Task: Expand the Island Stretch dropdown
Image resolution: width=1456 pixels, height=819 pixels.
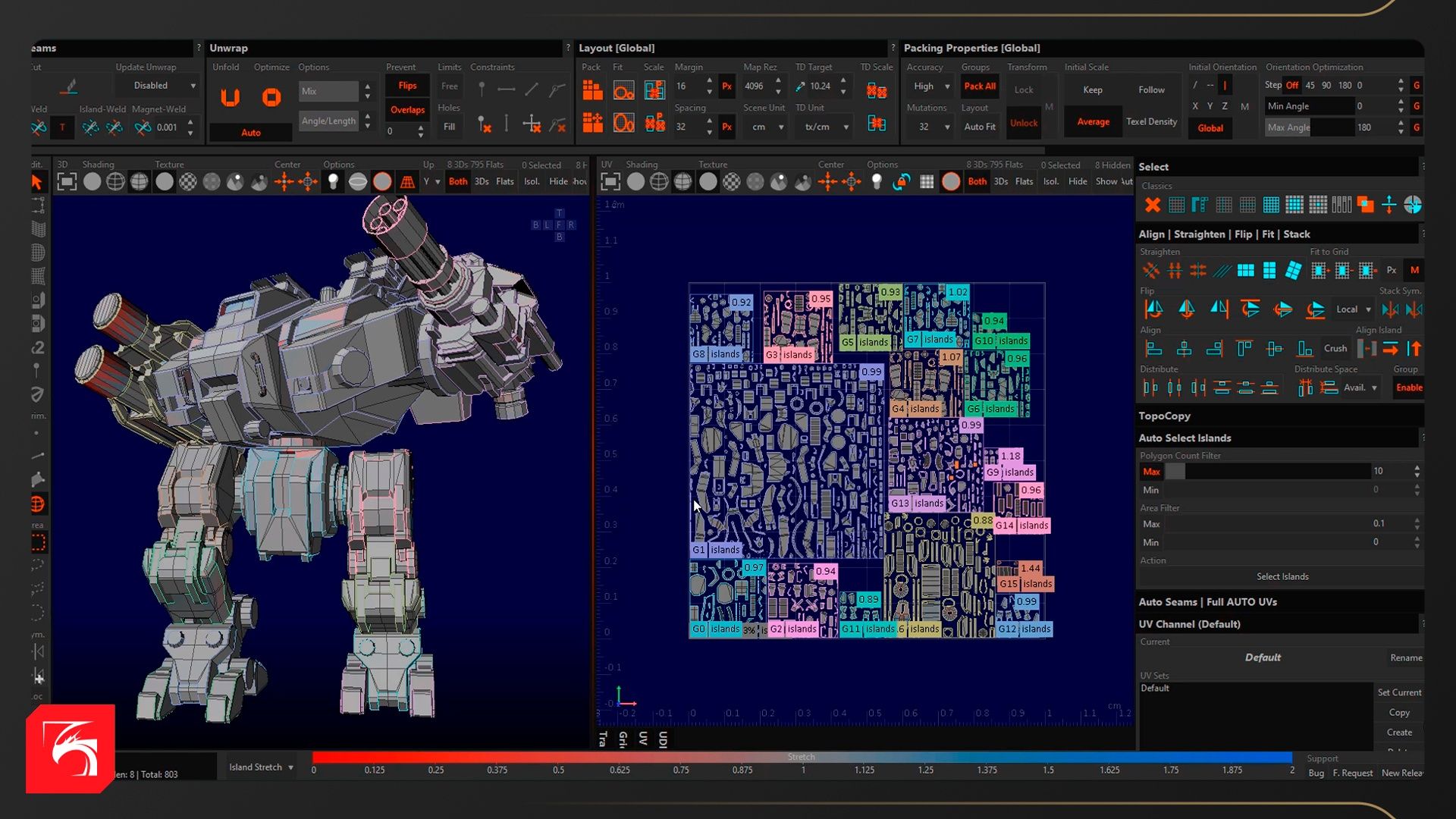Action: pyautogui.click(x=261, y=767)
